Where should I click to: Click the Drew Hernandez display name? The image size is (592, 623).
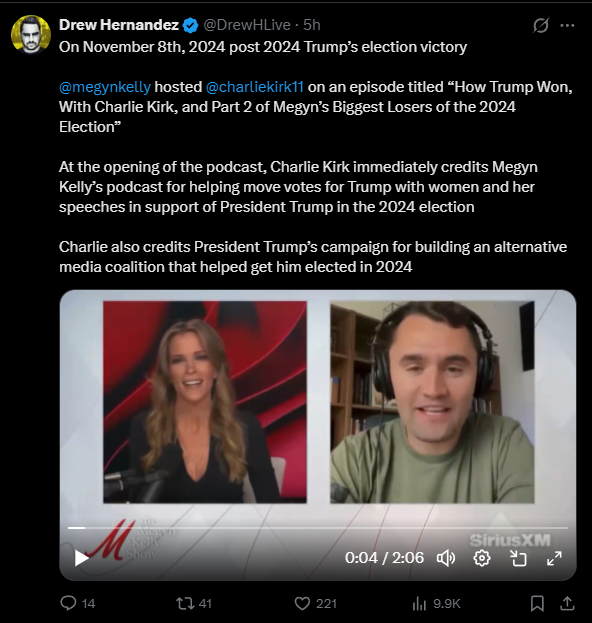click(x=119, y=25)
